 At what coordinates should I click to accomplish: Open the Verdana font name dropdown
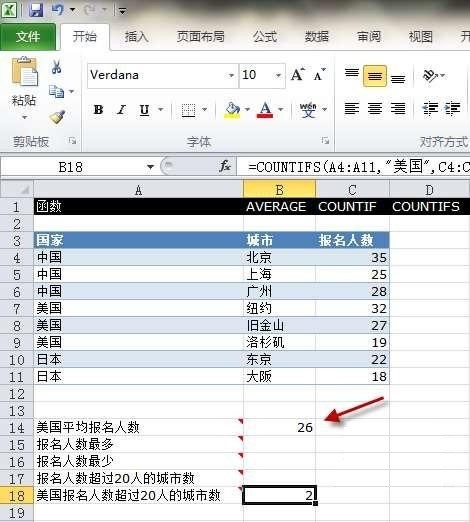pos(231,76)
